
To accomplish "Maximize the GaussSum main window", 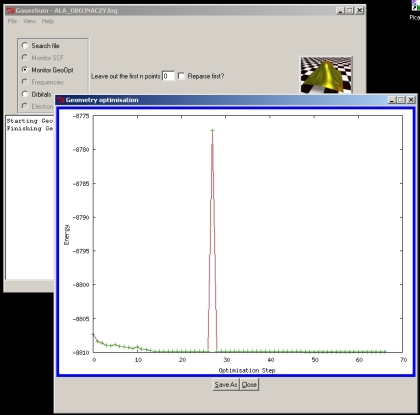I will (349, 11).
